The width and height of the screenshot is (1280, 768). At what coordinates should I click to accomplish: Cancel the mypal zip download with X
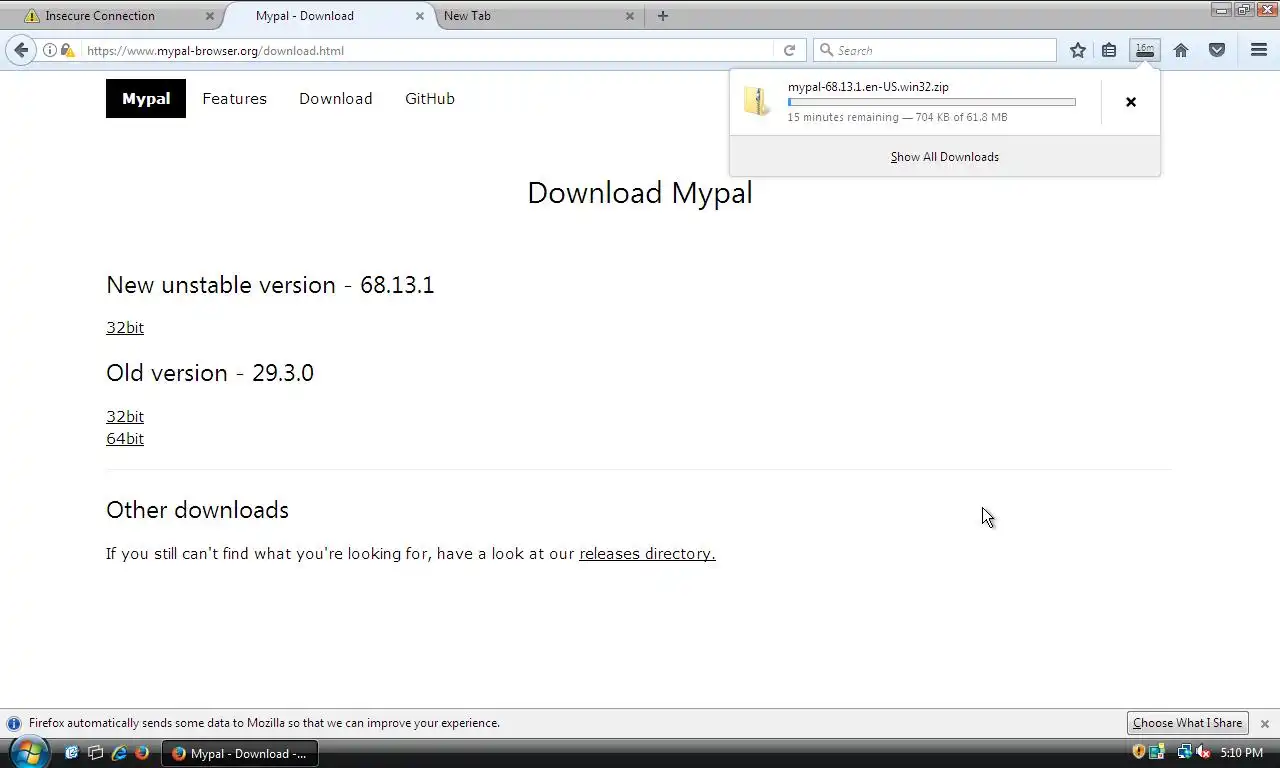pyautogui.click(x=1131, y=102)
